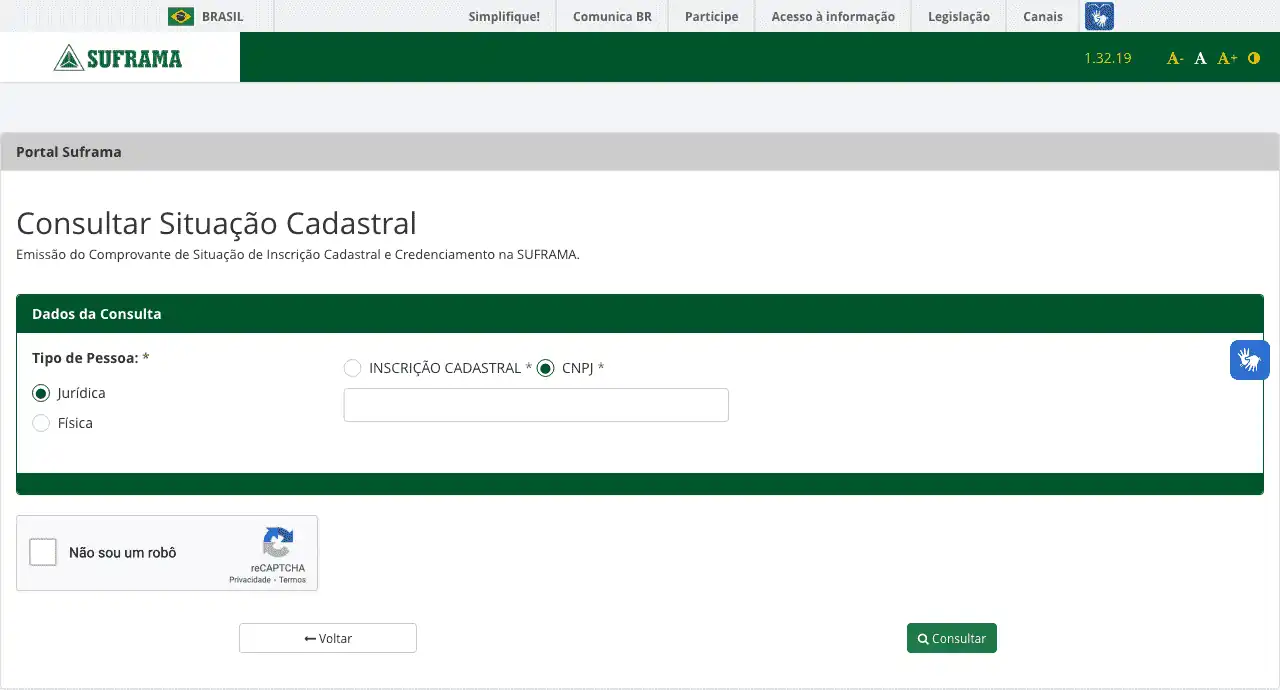Open the floating blue sign language widget

(1249, 360)
